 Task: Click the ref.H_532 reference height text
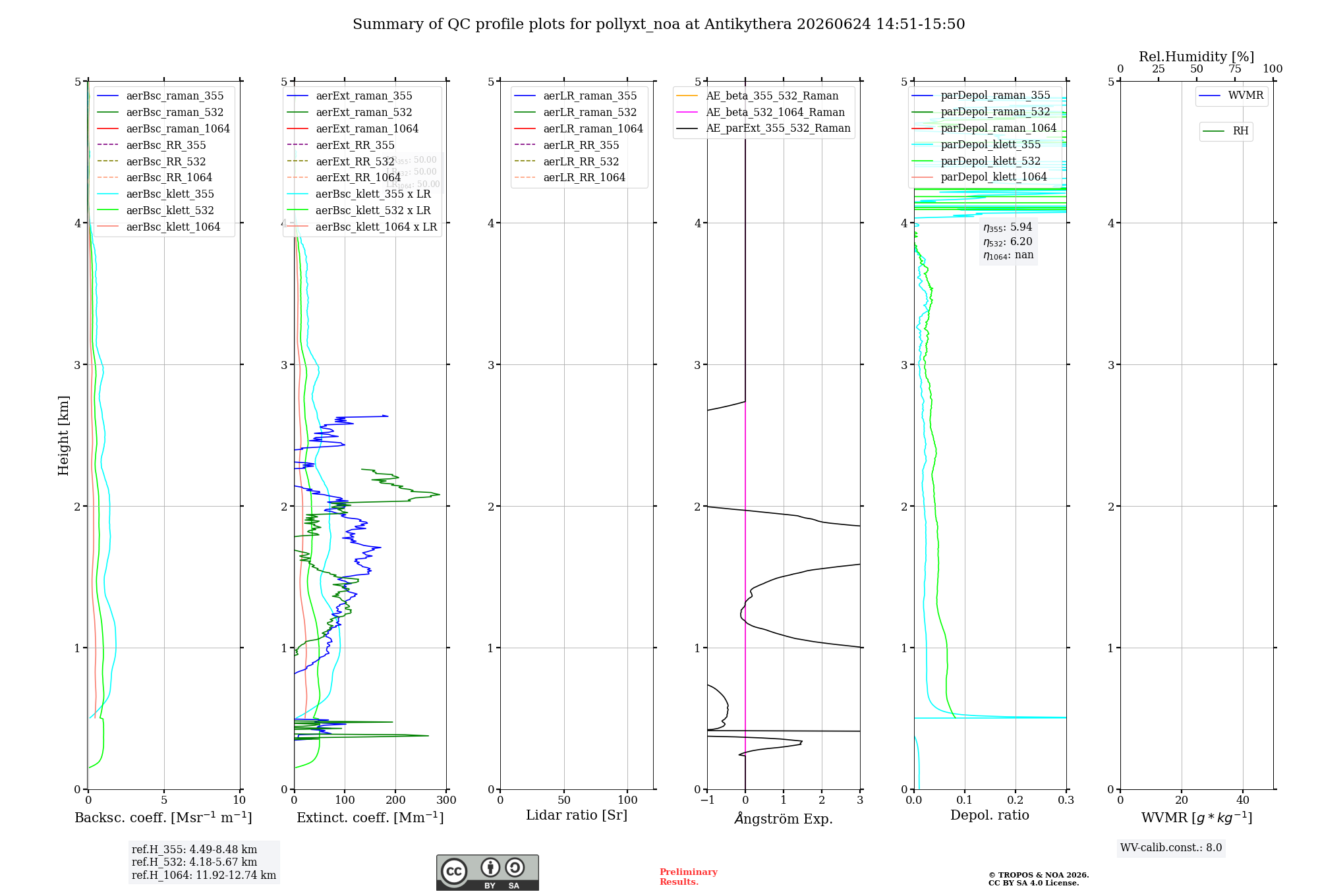[x=194, y=862]
